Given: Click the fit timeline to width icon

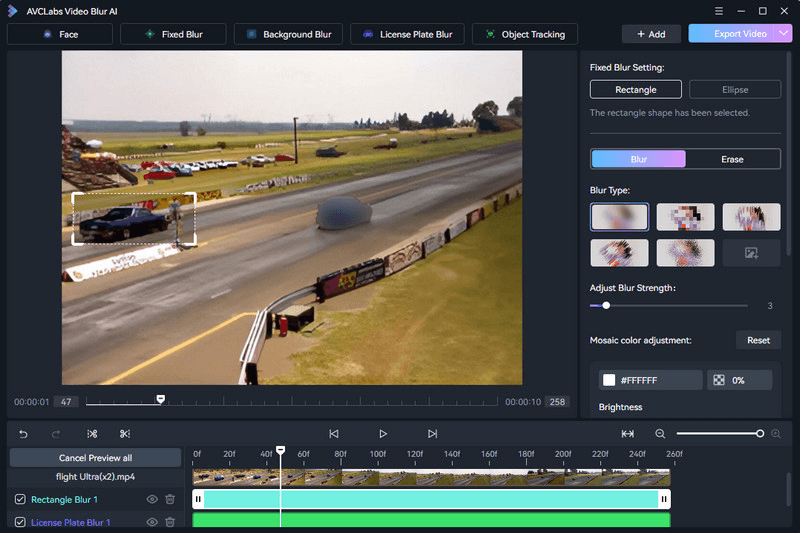Looking at the screenshot, I should click(628, 434).
